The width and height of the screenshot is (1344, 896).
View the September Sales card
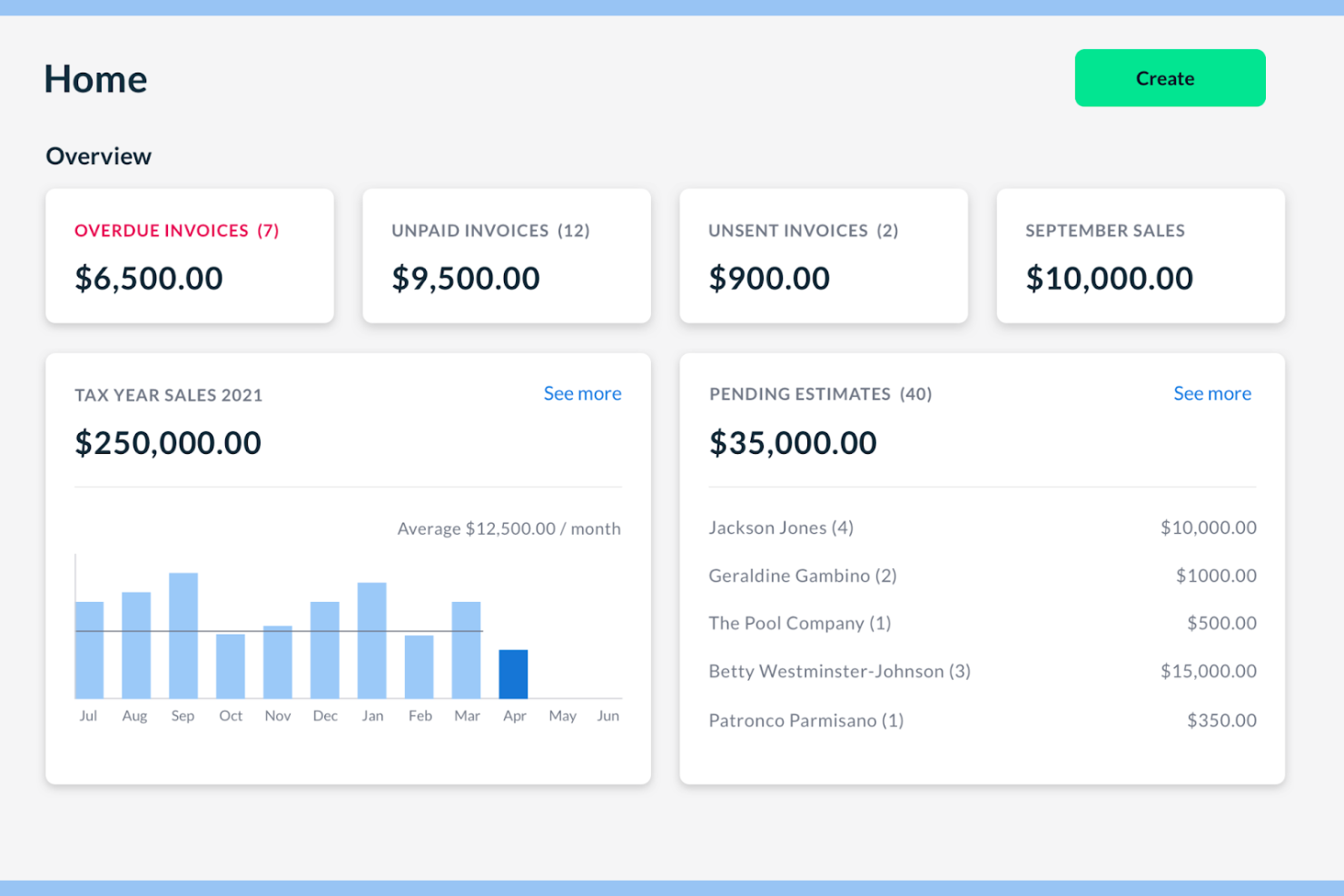pyautogui.click(x=1140, y=256)
